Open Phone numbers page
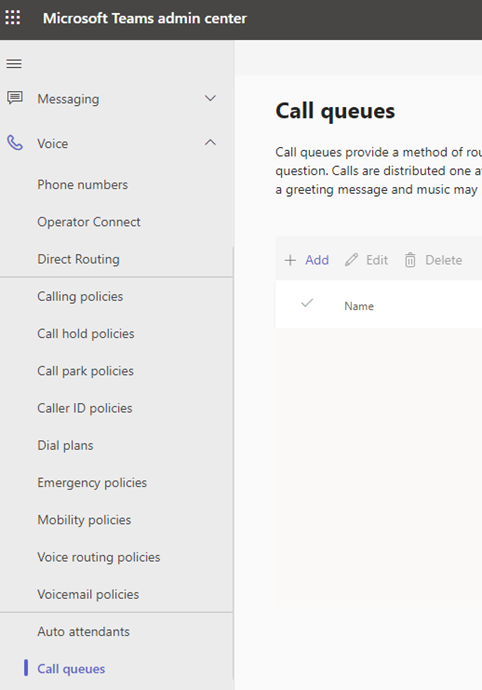 click(x=83, y=185)
